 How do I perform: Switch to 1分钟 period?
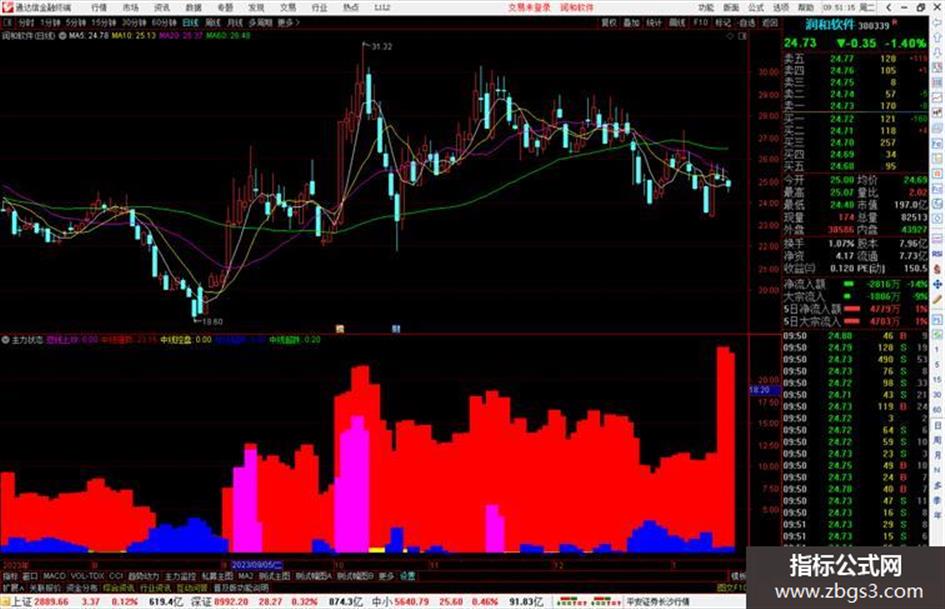tap(50, 22)
